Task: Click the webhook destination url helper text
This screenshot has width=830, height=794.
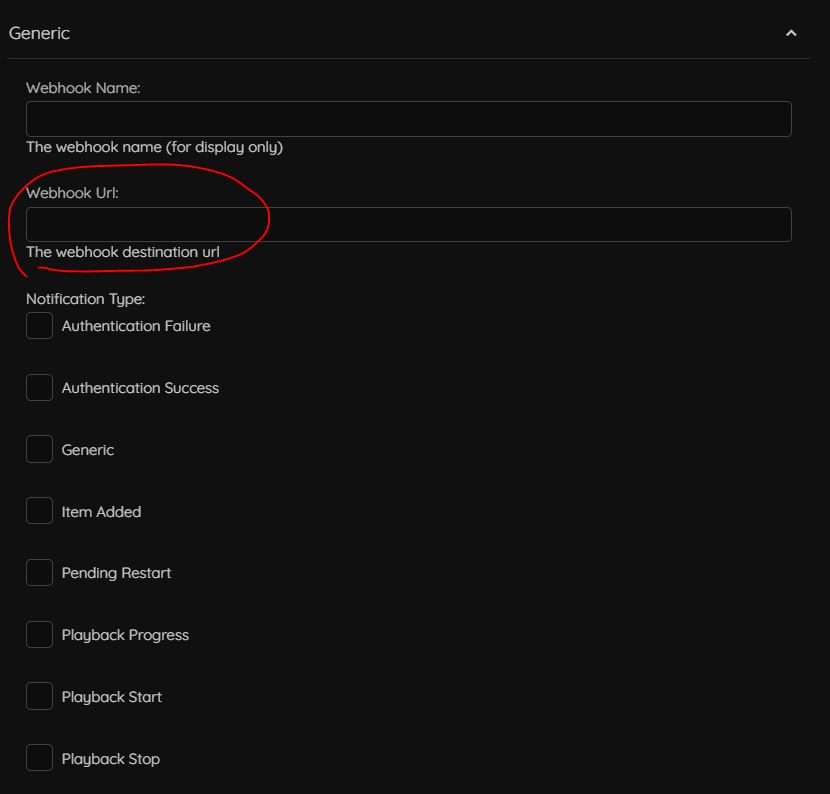Action: pos(124,252)
